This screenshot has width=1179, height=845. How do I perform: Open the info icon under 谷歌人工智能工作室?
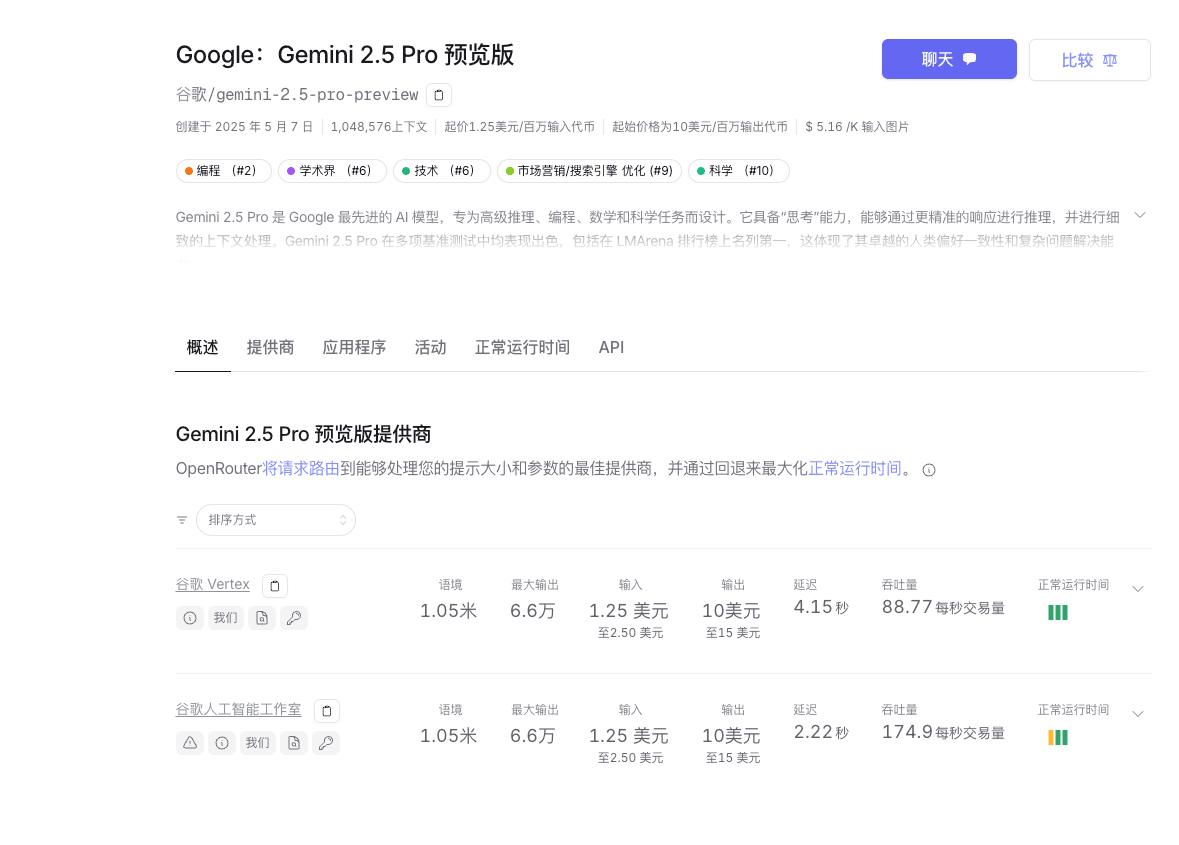pos(222,743)
